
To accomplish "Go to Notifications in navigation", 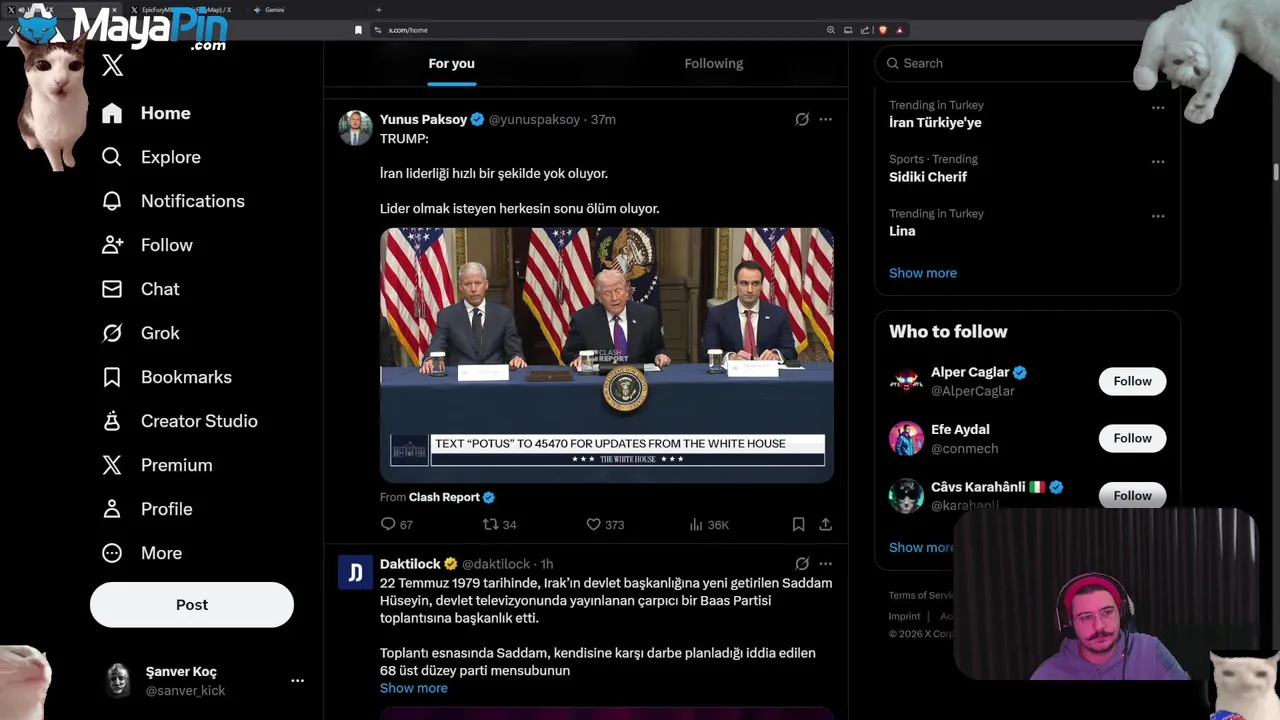I will click(x=193, y=201).
